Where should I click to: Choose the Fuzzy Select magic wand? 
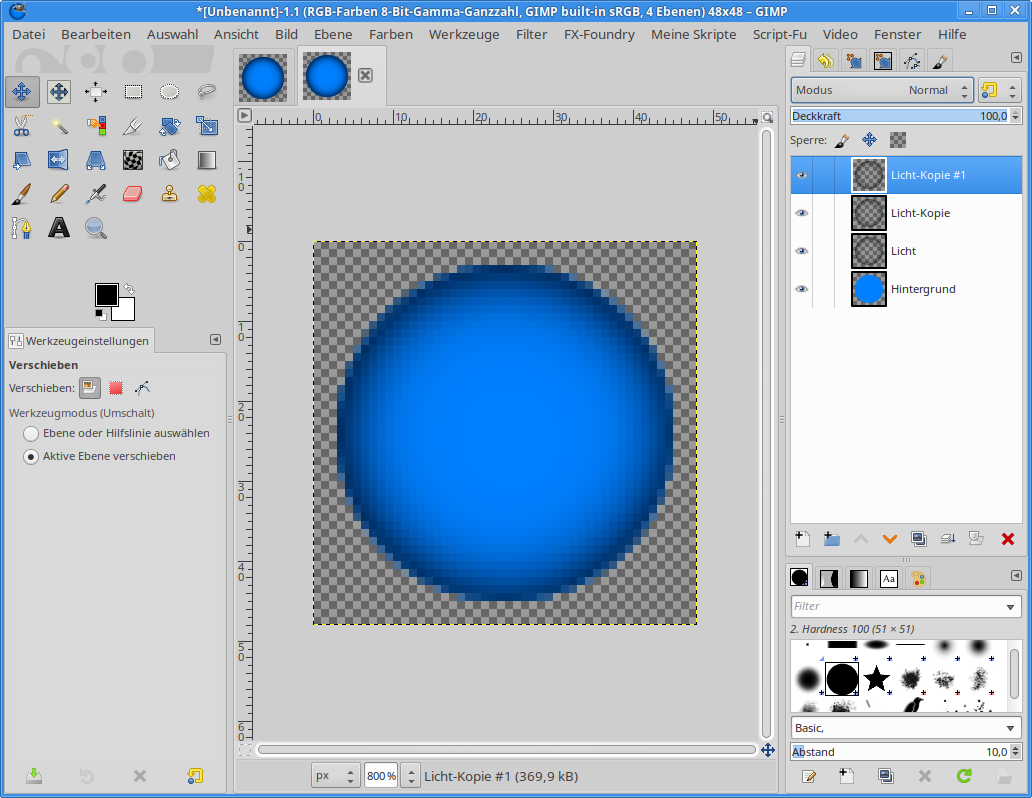point(59,126)
